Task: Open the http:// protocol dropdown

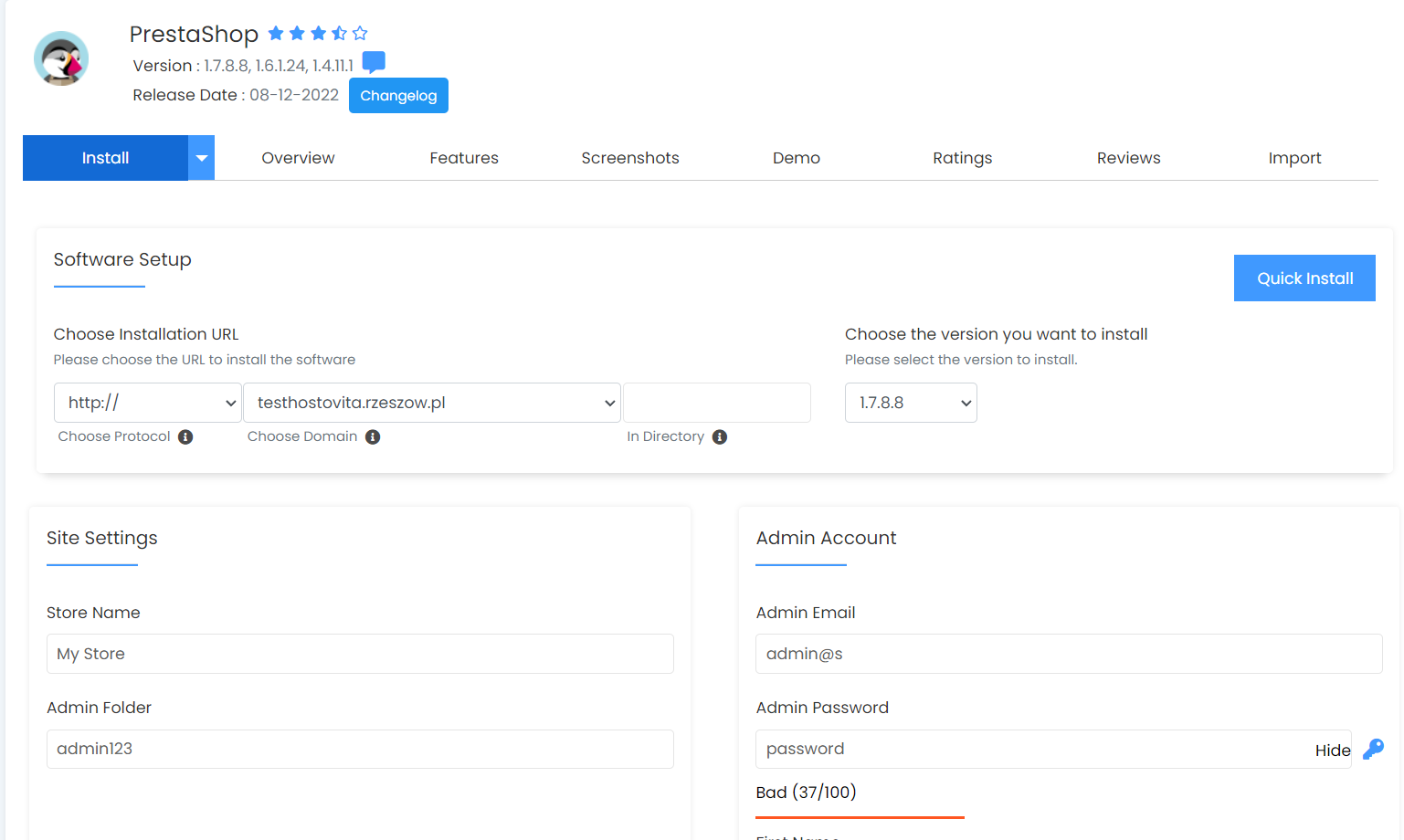Action: click(x=148, y=403)
